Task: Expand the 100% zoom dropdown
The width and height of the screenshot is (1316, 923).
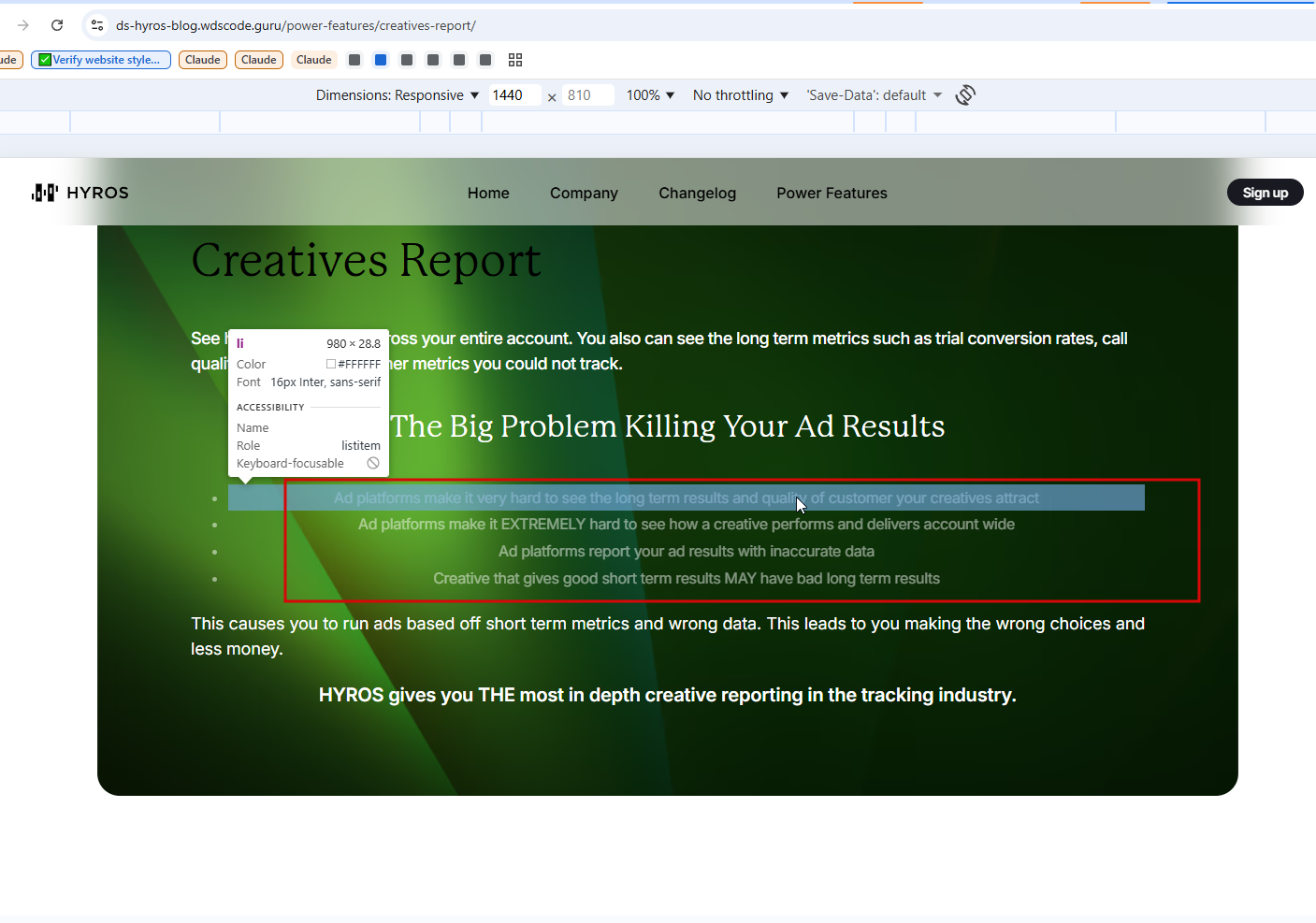Action: pos(650,95)
